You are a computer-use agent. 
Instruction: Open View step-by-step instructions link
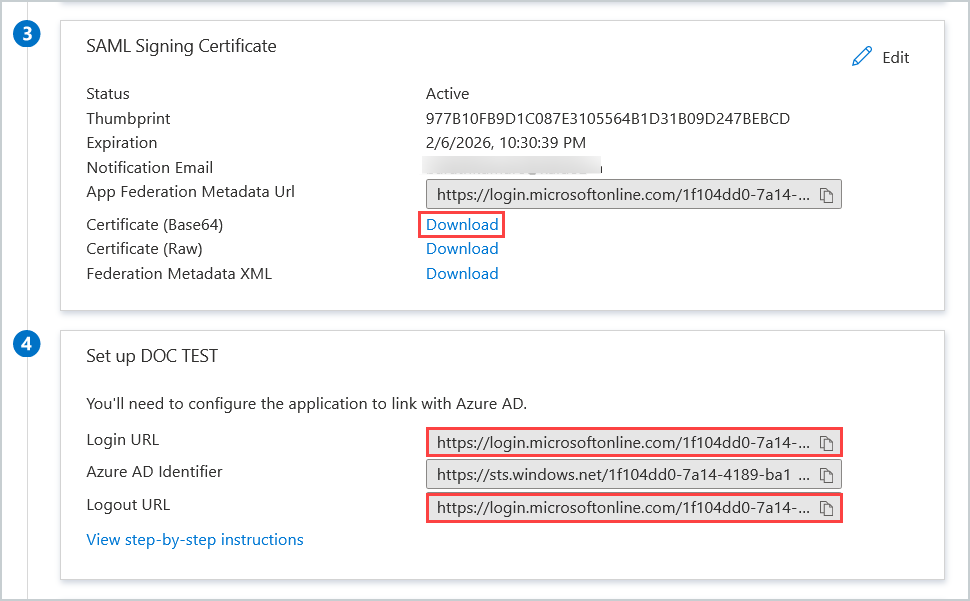[195, 540]
